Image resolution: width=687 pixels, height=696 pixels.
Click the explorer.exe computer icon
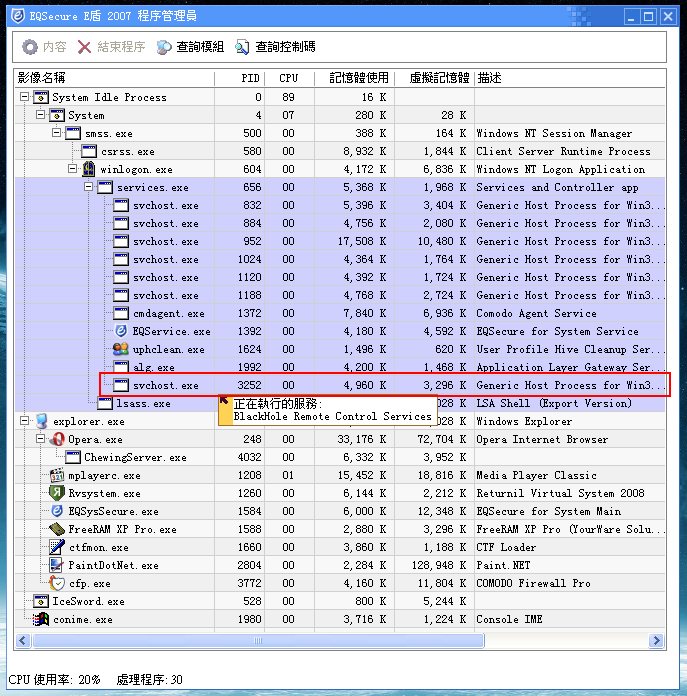click(x=42, y=421)
